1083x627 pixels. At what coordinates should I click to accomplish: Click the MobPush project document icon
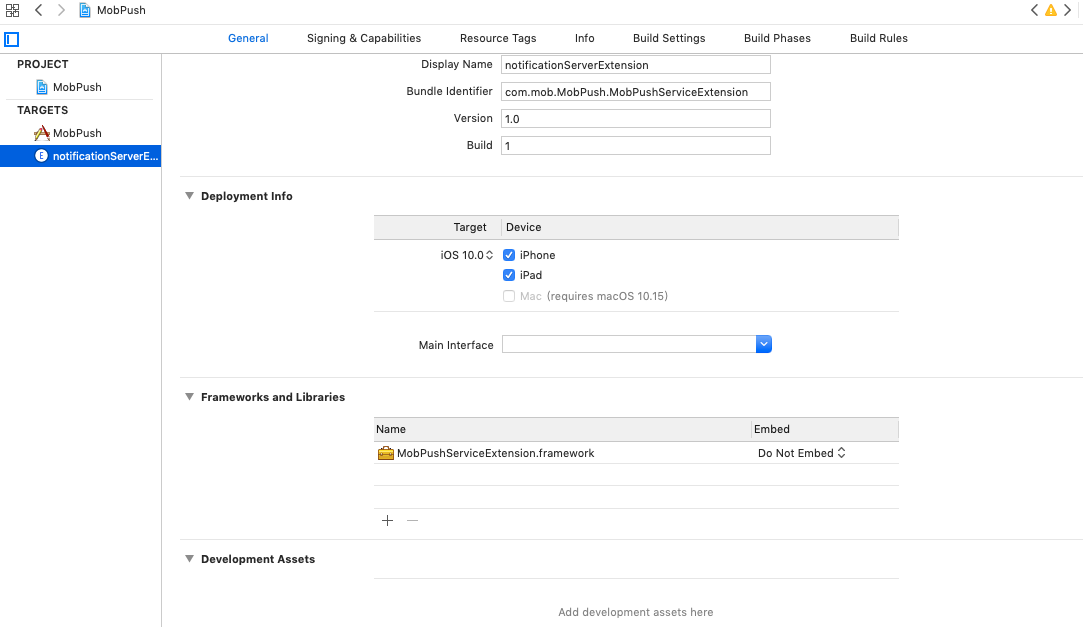pyautogui.click(x=42, y=87)
